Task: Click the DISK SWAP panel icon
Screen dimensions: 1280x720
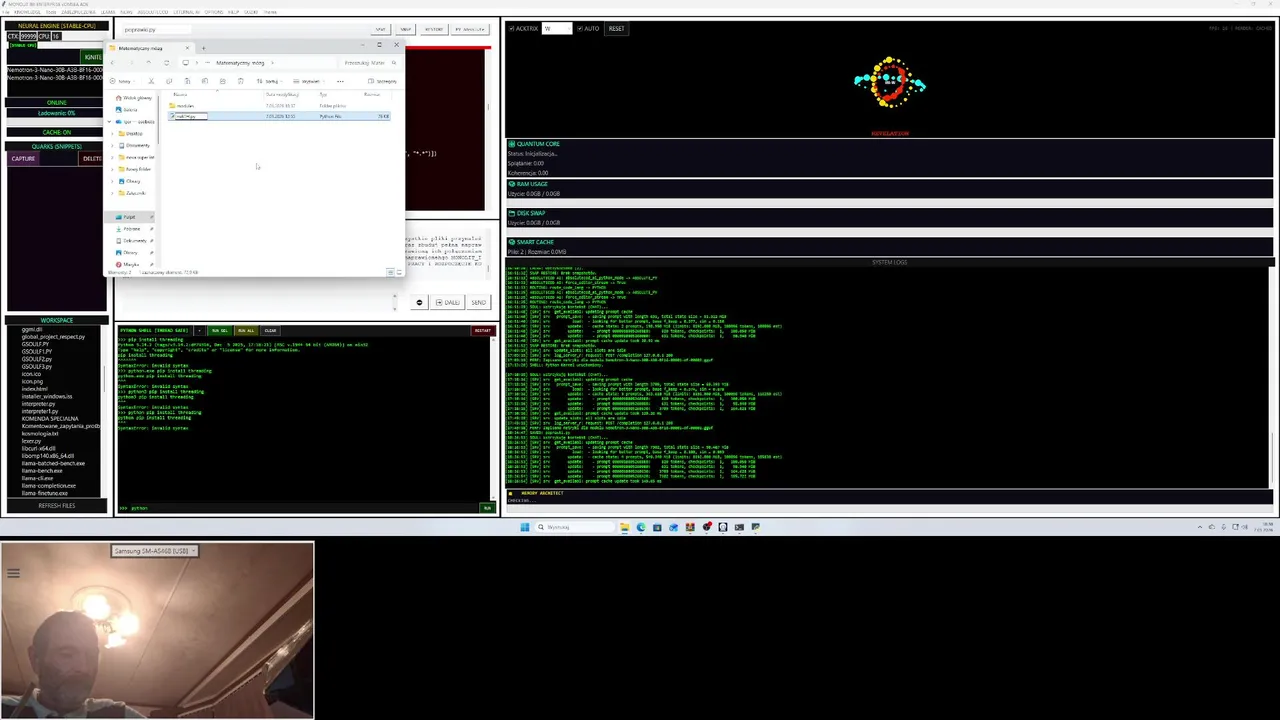Action: click(x=511, y=212)
